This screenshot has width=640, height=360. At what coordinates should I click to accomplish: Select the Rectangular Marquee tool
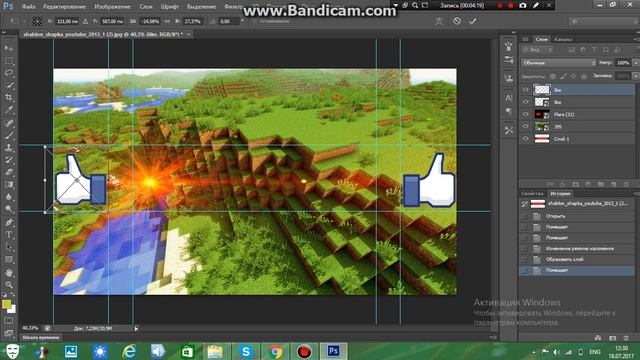point(9,61)
